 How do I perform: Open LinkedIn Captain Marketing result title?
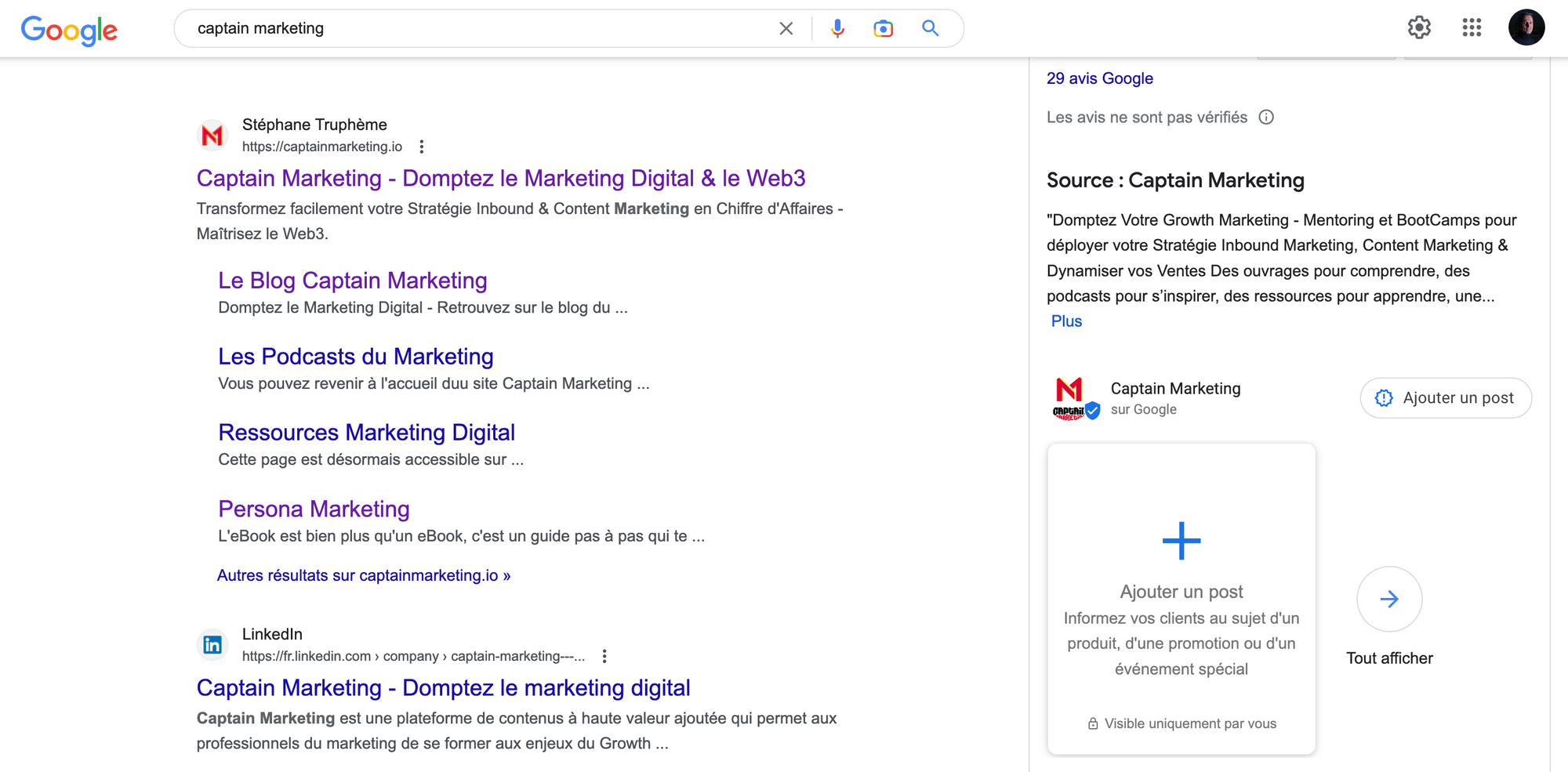[x=444, y=688]
